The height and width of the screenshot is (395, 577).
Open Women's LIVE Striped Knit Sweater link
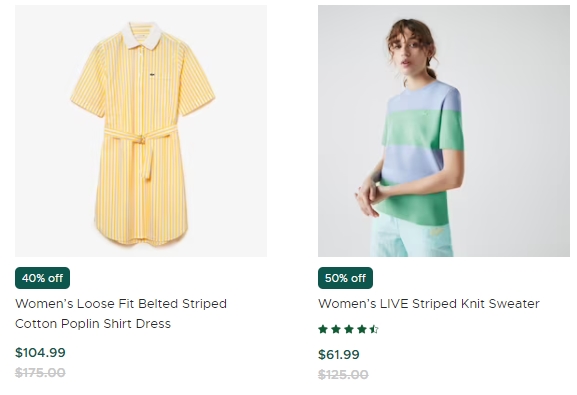pos(429,304)
